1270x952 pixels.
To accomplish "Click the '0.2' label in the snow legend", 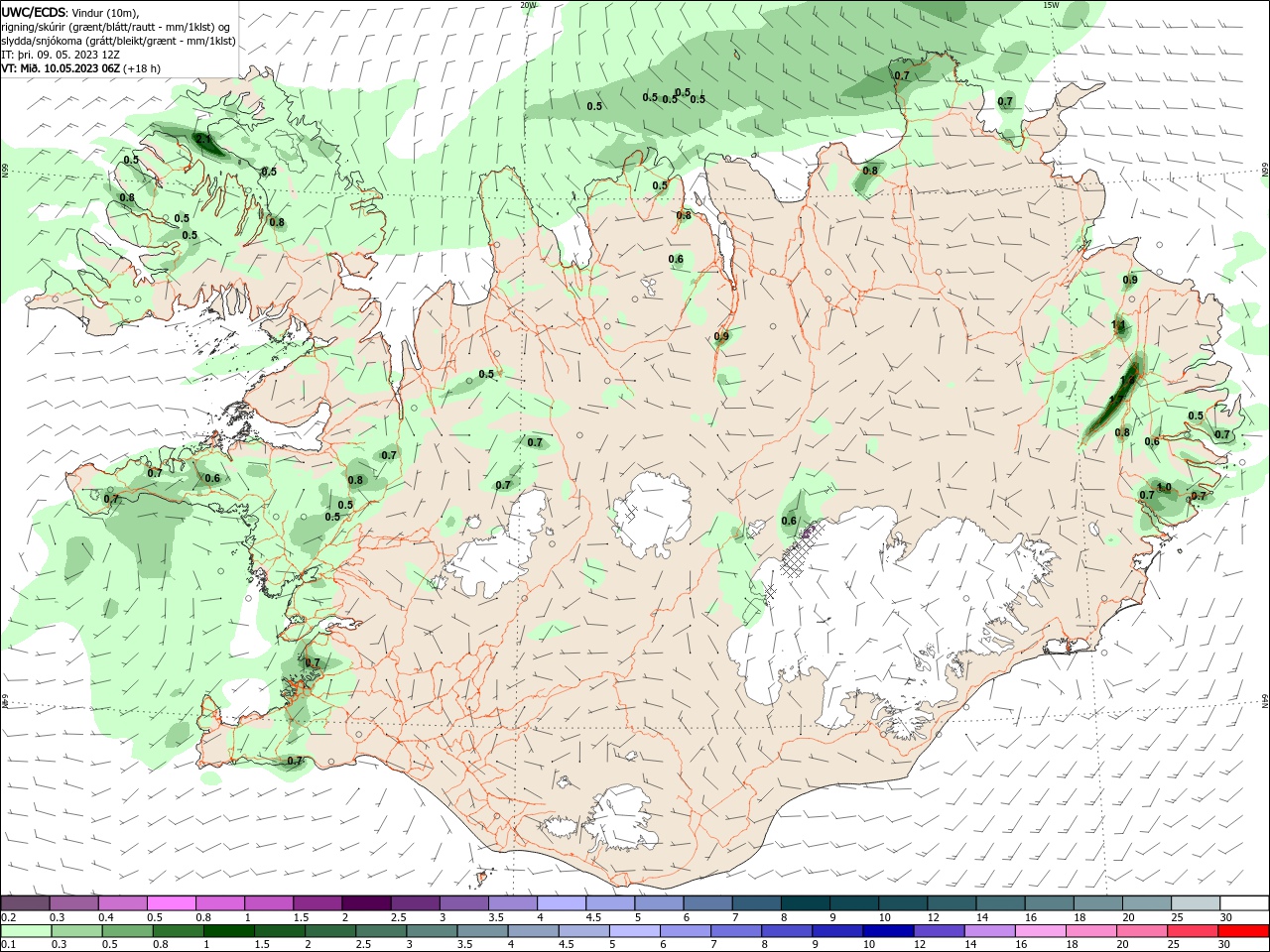I will point(8,917).
